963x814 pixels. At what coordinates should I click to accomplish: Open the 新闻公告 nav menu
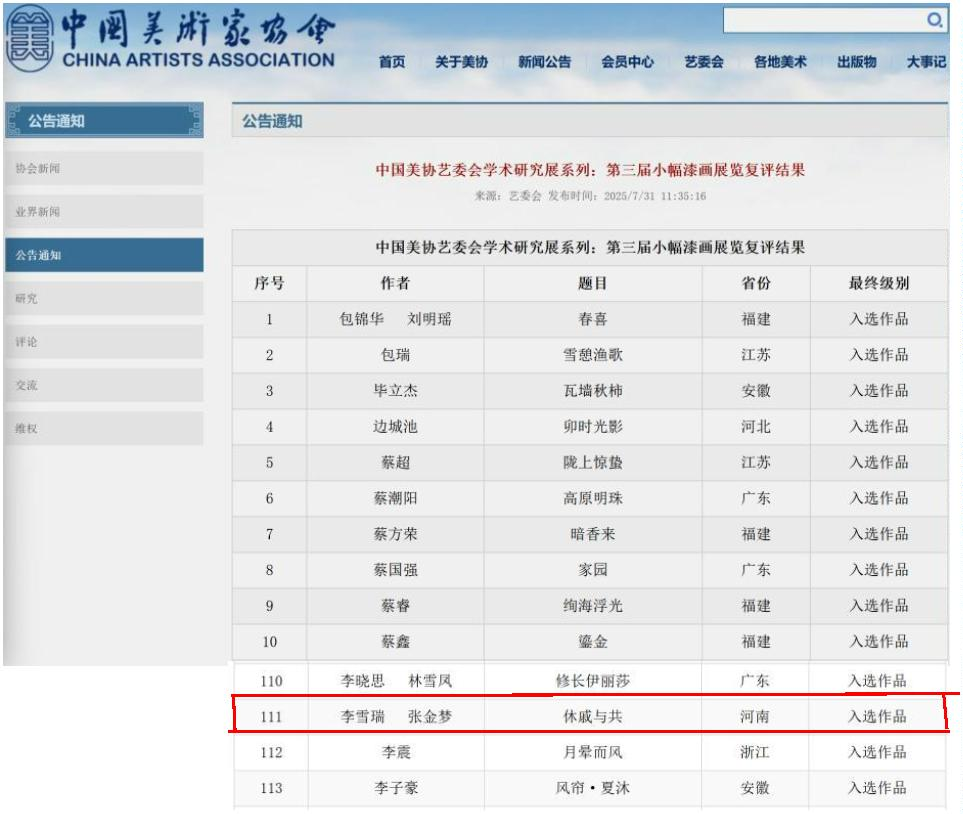coord(544,62)
